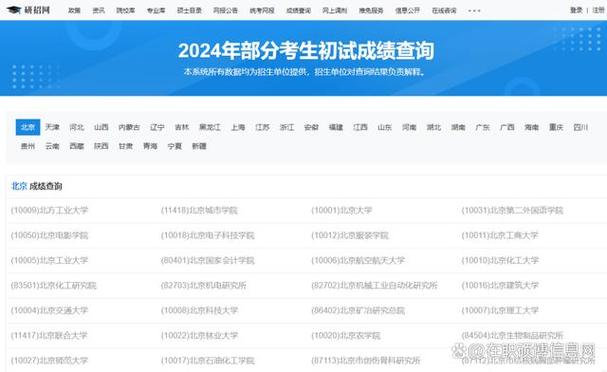Go to 专业库 in the top navigation
The image size is (607, 372).
pos(156,10)
